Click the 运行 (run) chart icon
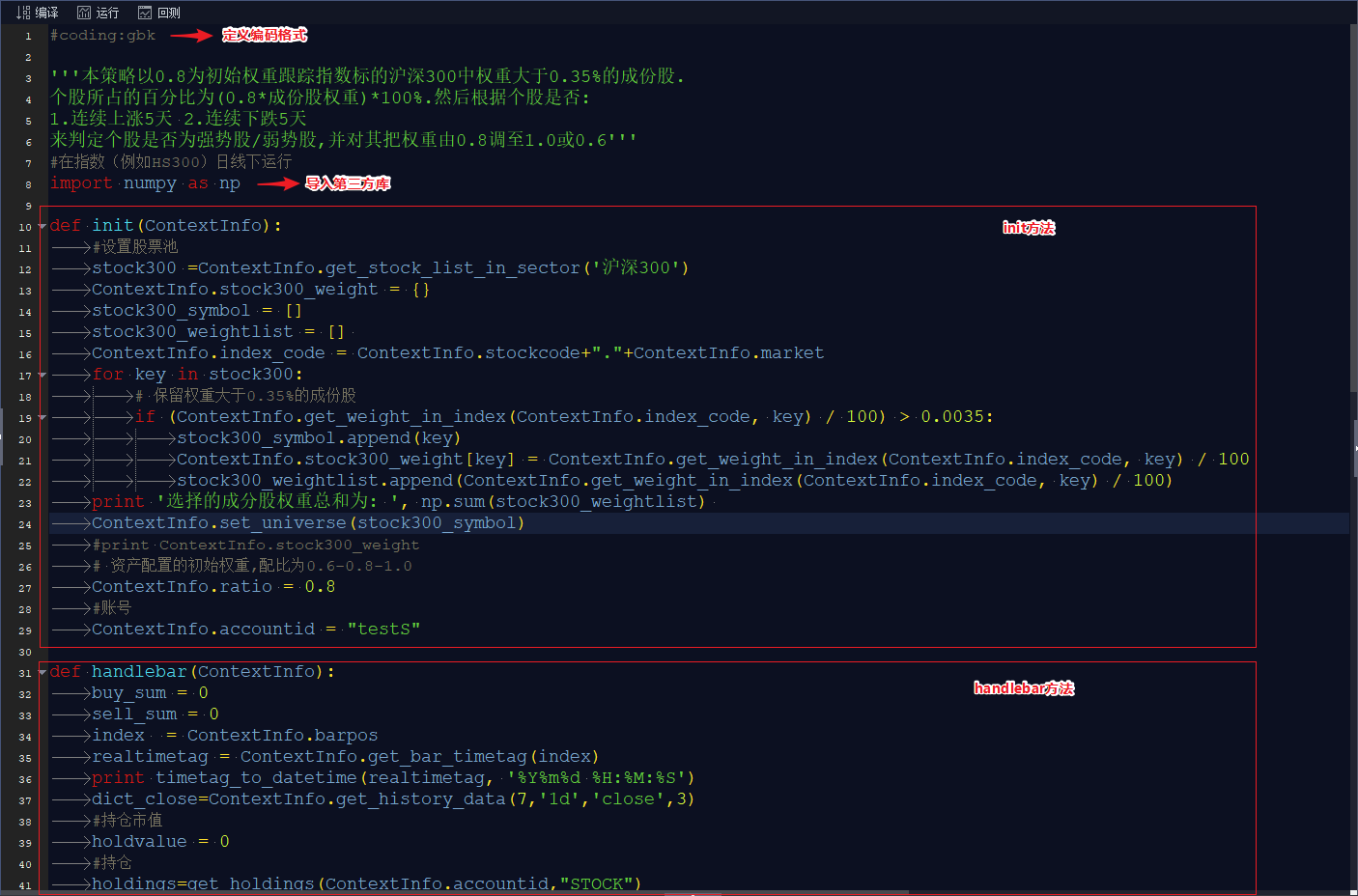This screenshot has height=896, width=1358. click(x=84, y=13)
